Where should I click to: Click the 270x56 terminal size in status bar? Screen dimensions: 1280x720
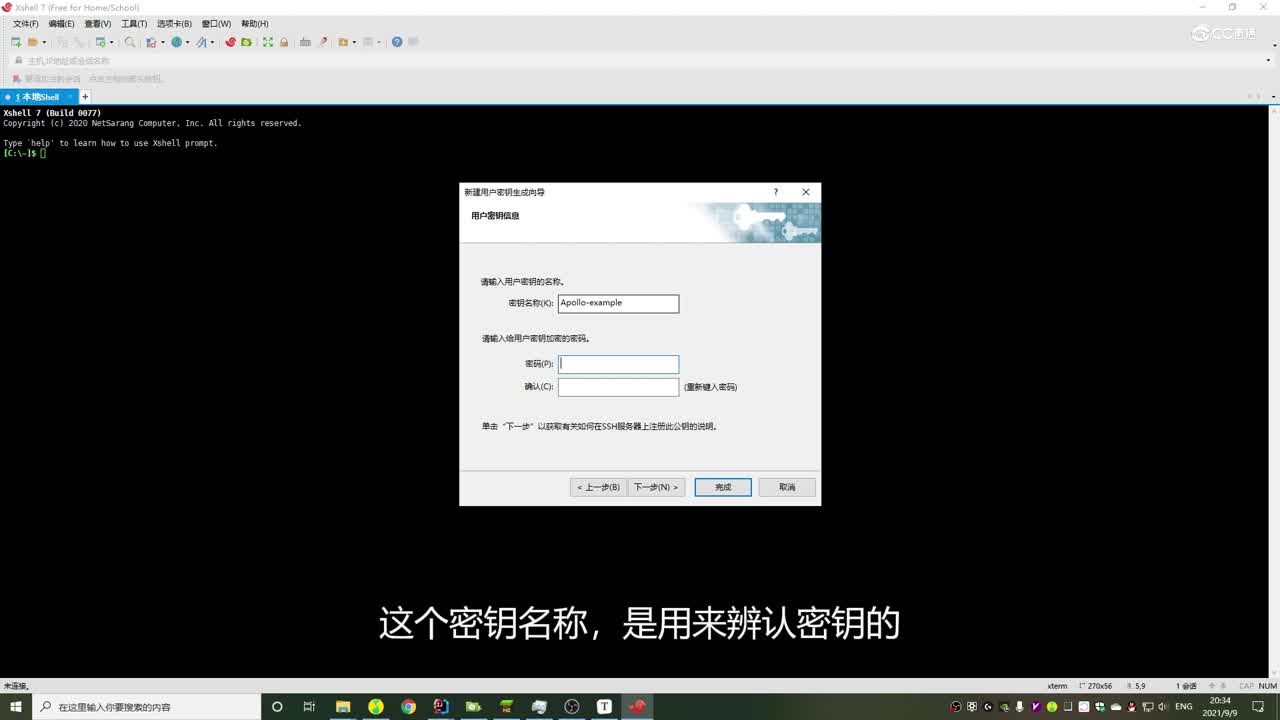[1100, 686]
